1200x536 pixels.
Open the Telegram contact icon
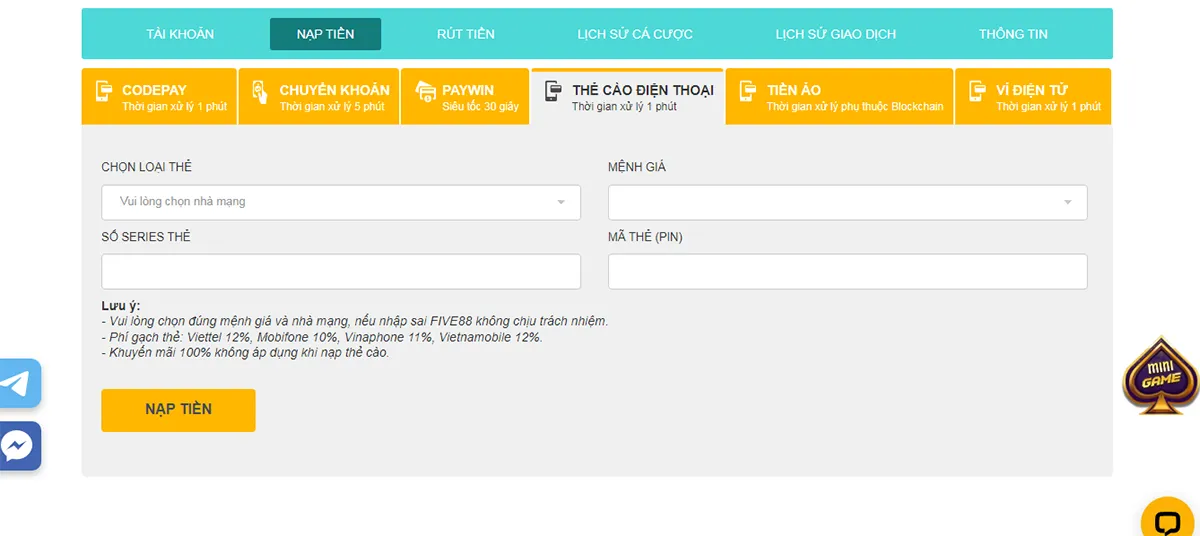pyautogui.click(x=19, y=383)
